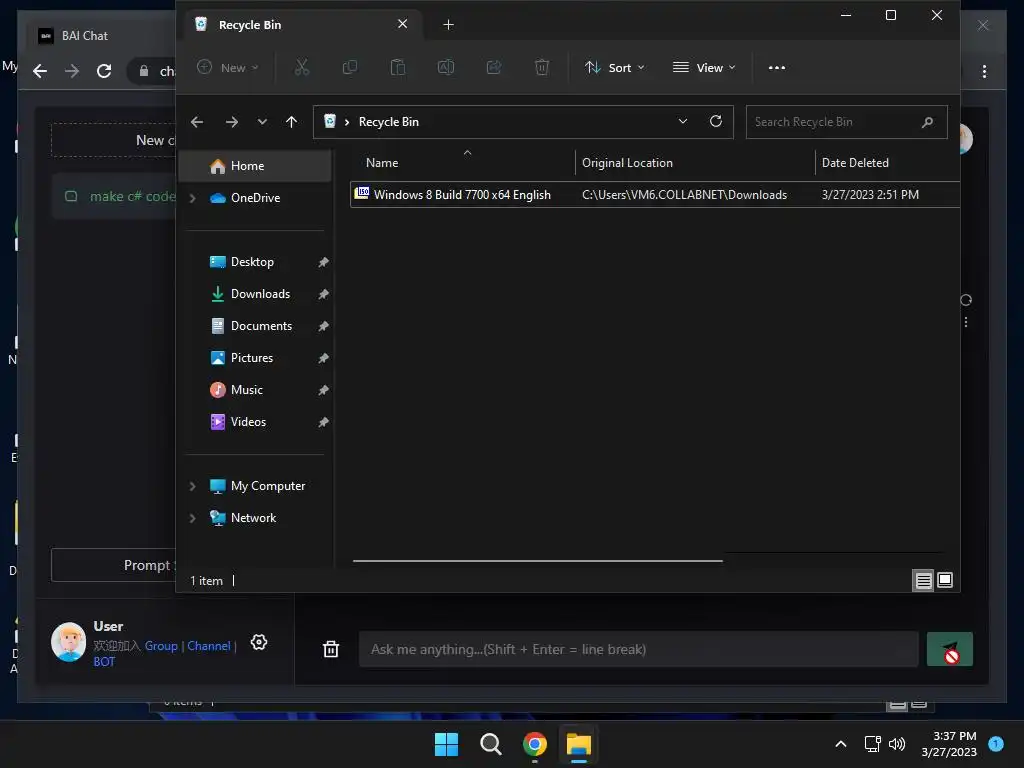Click the Rename icon in toolbar
1024x768 pixels.
tap(446, 67)
